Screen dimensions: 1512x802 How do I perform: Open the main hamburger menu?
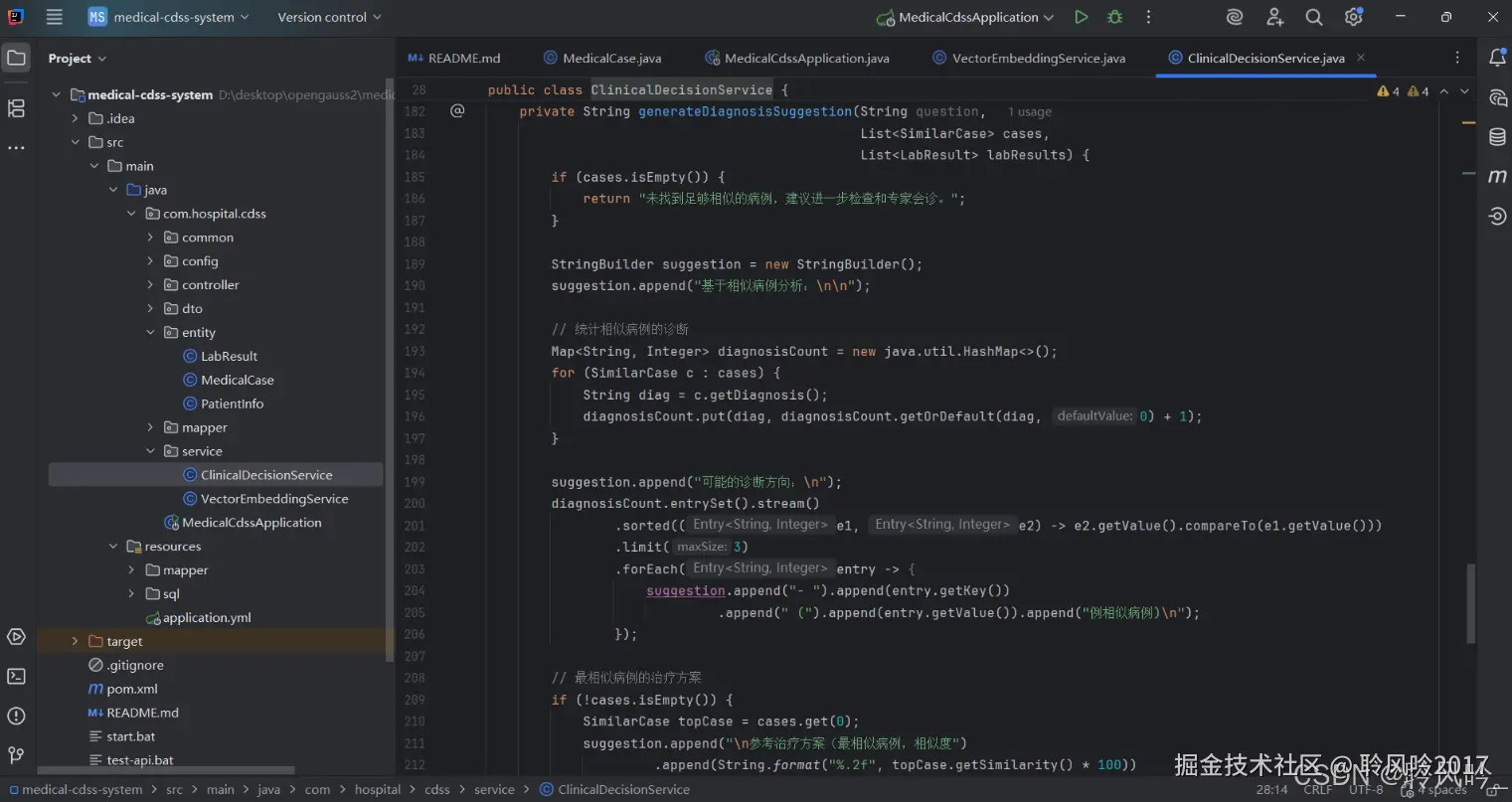pyautogui.click(x=55, y=17)
